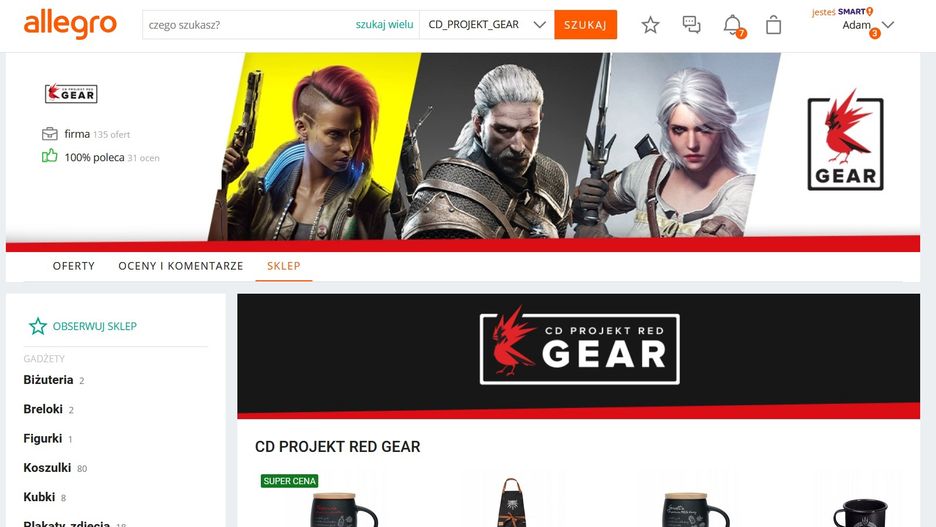The width and height of the screenshot is (936, 527).
Task: Open the favorites star icon in header
Action: pos(650,25)
